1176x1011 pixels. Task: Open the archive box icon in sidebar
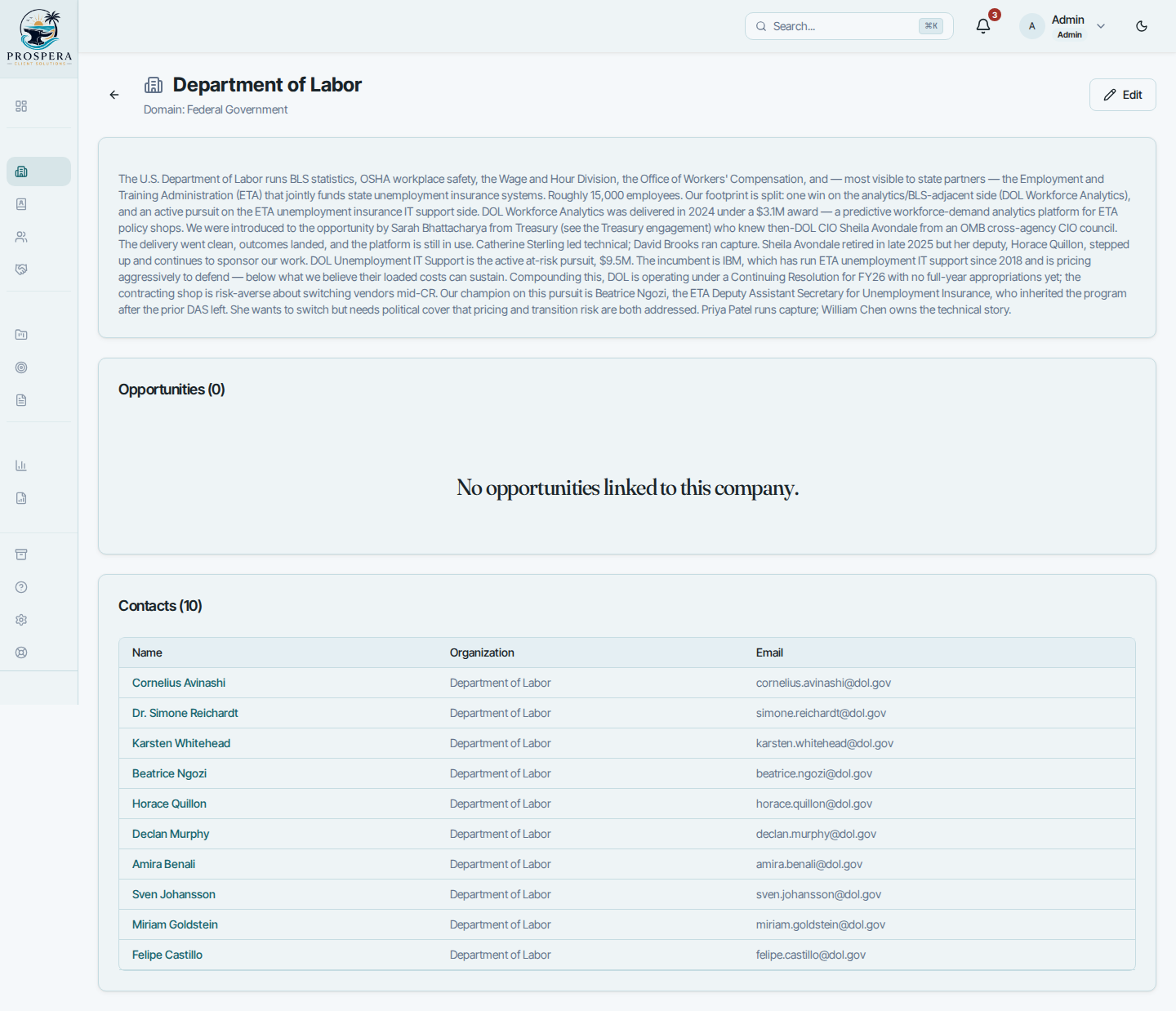[21, 554]
